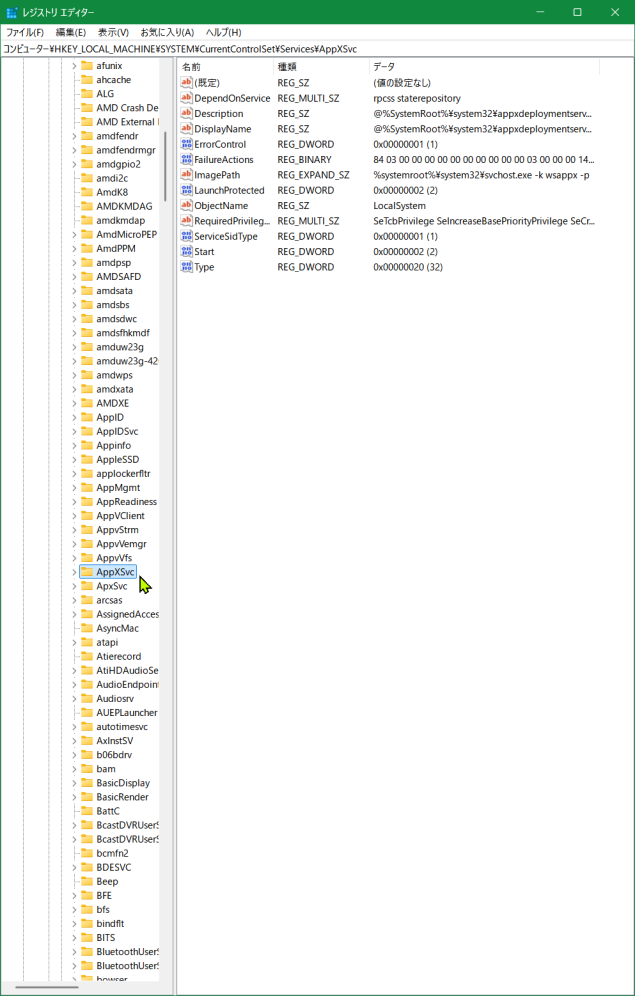Click the string icon next to ImagePath
Viewport: 635px width, 996px height.
point(186,175)
